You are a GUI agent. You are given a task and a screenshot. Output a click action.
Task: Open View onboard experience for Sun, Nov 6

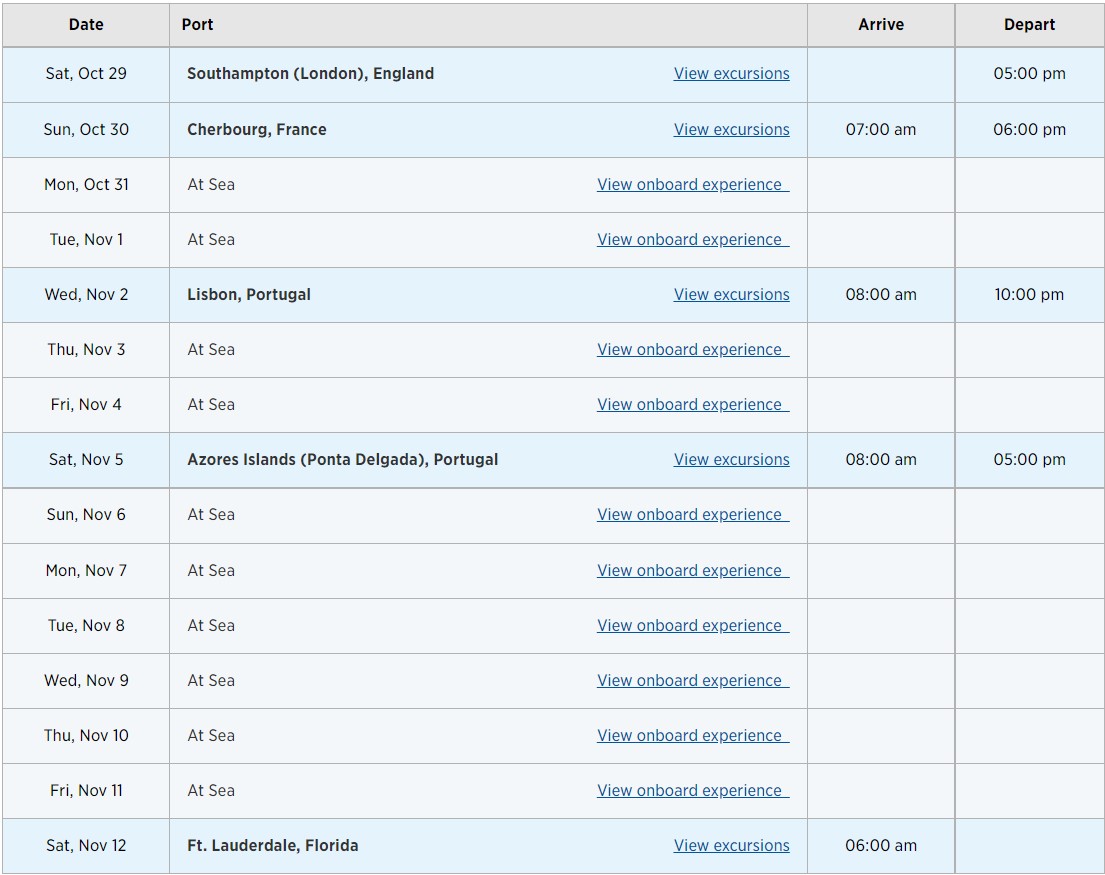tap(693, 515)
